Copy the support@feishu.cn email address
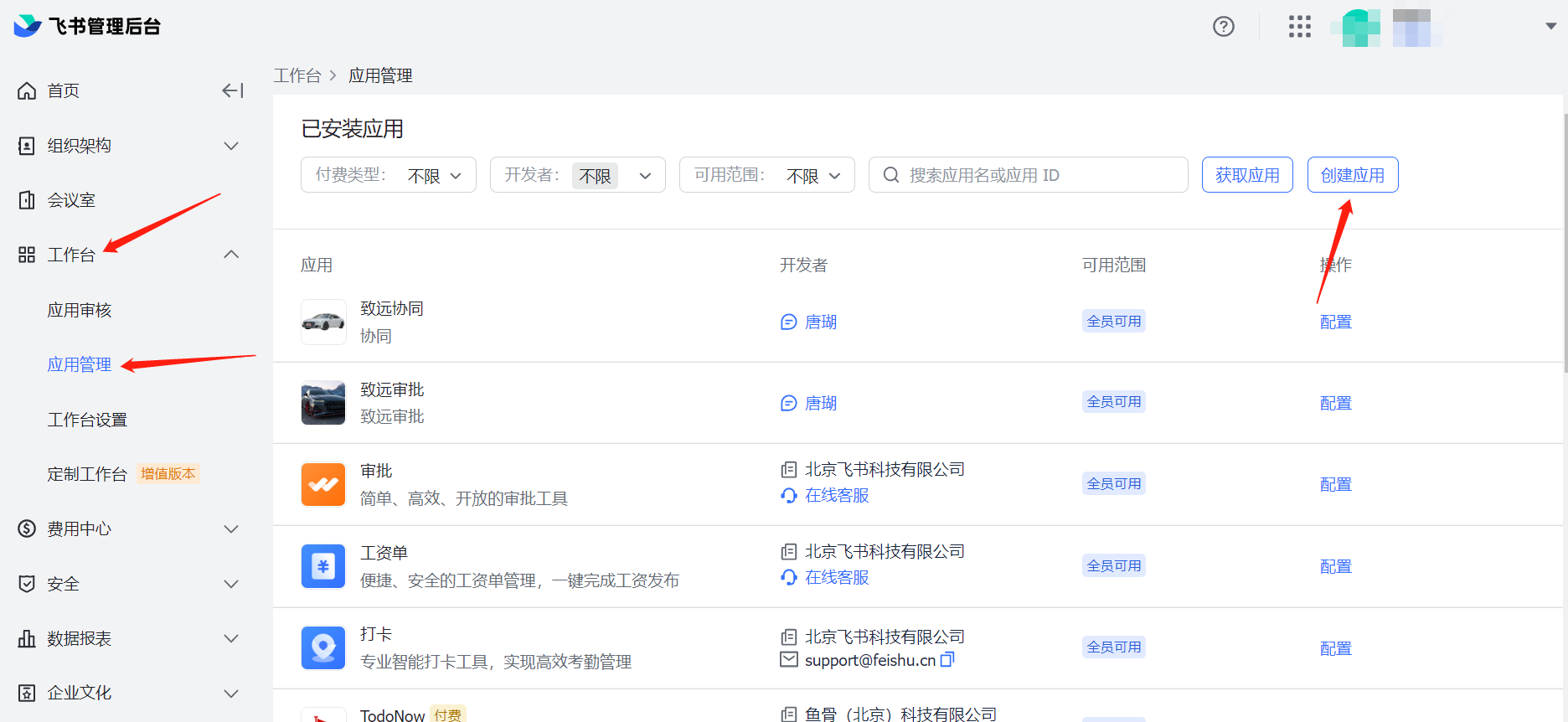1568x722 pixels. (x=947, y=660)
